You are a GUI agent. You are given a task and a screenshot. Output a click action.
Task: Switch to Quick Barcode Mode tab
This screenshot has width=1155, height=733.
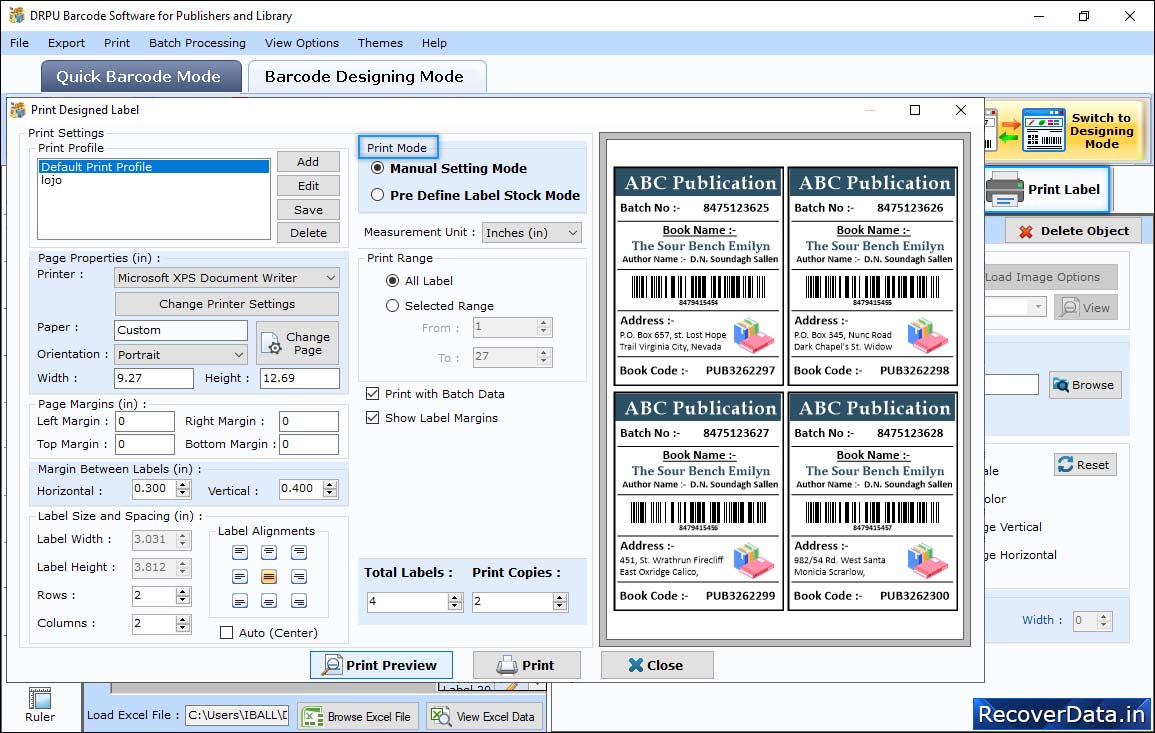(x=140, y=77)
